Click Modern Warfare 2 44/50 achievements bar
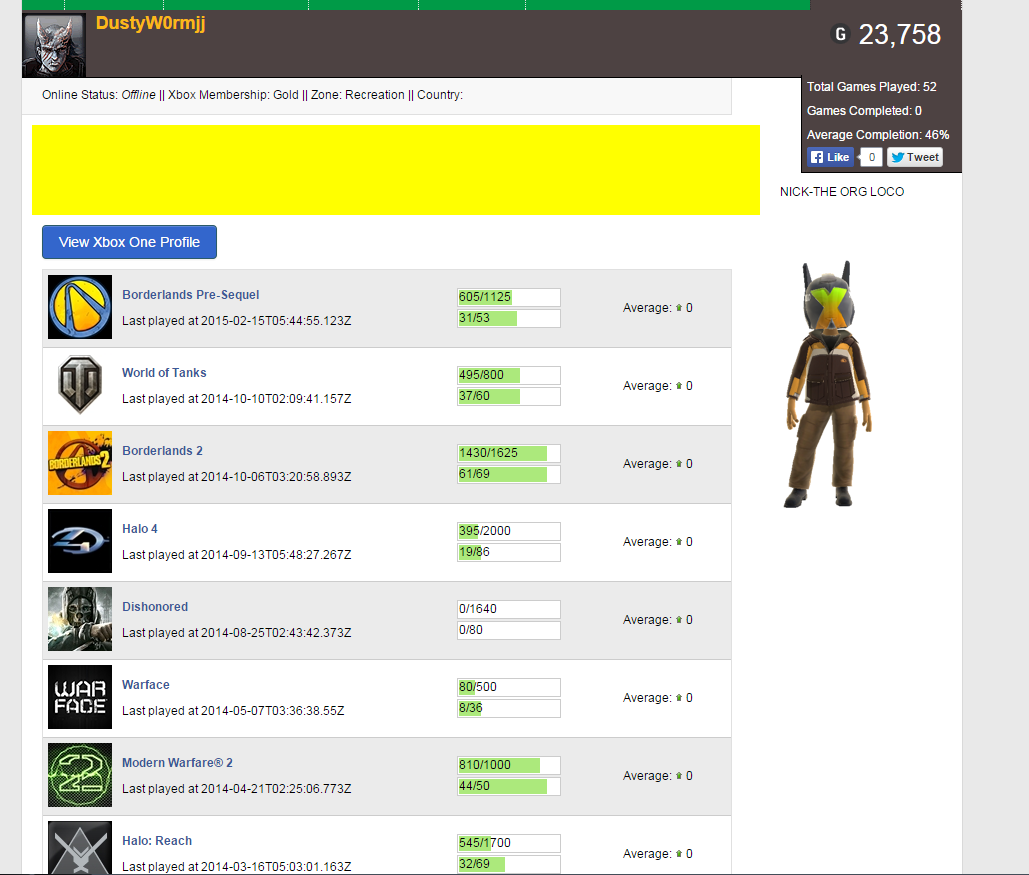1029x875 pixels. pos(509,786)
